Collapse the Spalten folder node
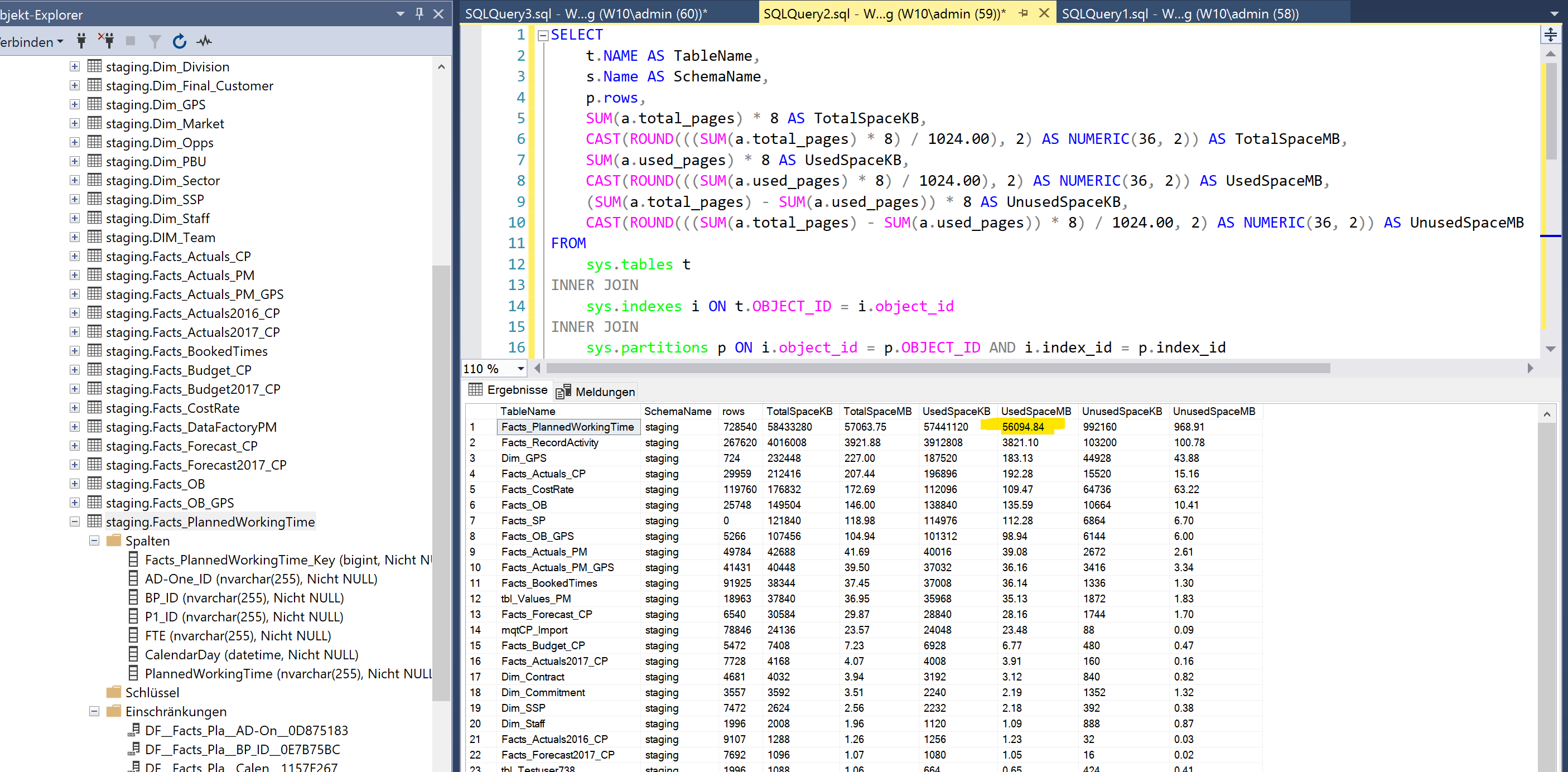 coord(94,540)
